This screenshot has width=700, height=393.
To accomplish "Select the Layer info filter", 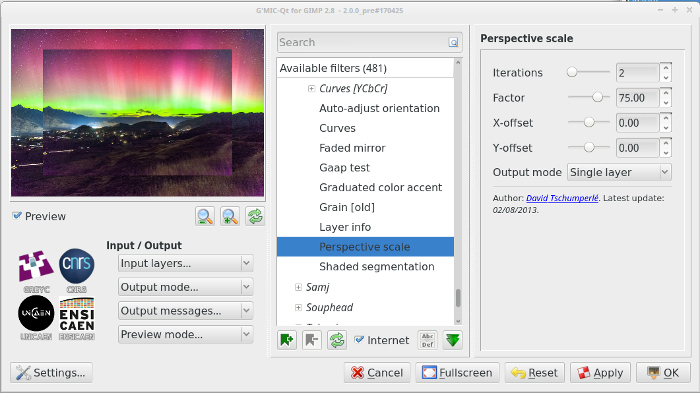I will point(345,227).
